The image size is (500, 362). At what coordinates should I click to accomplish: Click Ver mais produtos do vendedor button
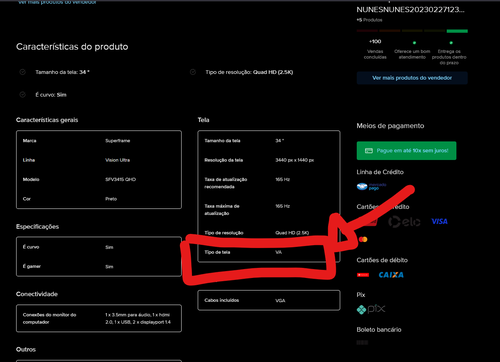[412, 78]
